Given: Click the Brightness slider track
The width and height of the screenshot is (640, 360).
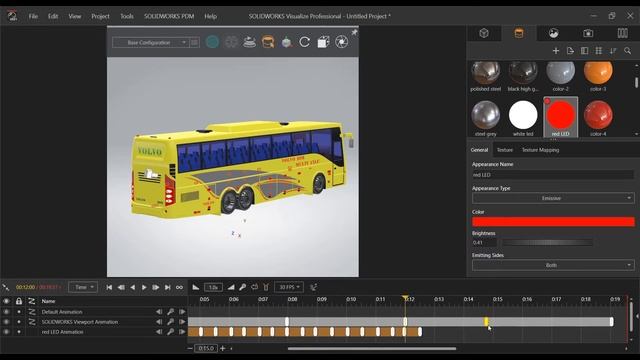Looking at the screenshot, I should coord(547,243).
